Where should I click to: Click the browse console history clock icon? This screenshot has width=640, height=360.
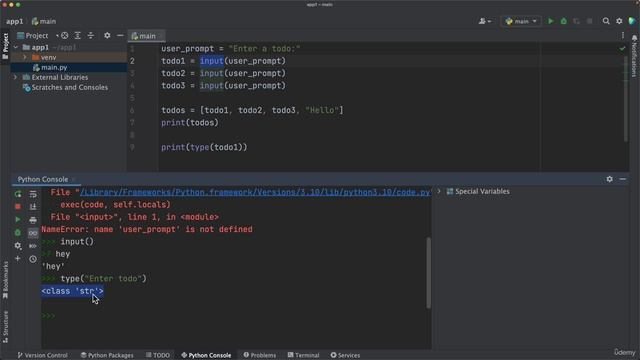(x=33, y=259)
